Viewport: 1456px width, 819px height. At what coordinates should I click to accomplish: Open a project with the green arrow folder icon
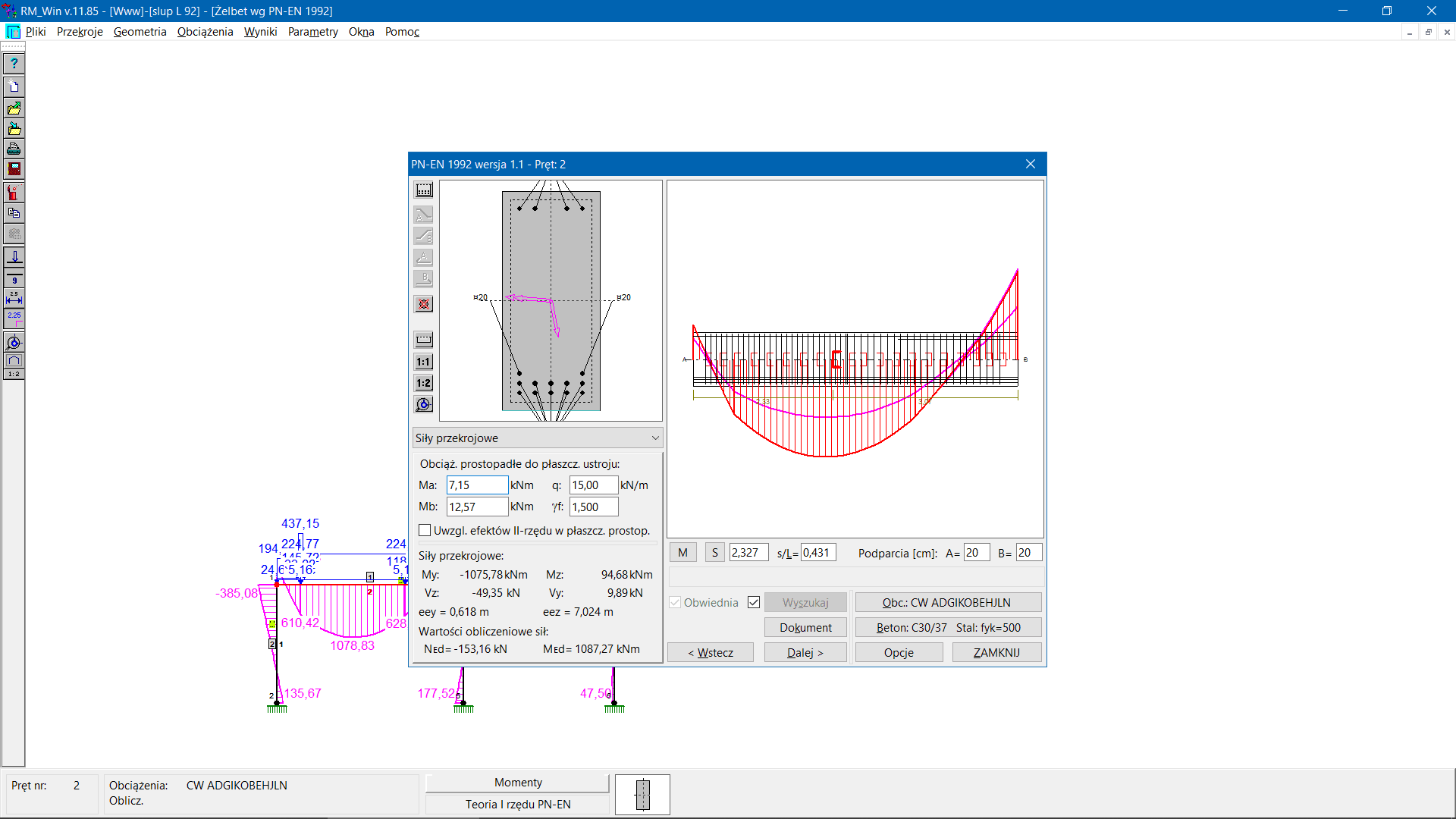(x=14, y=108)
